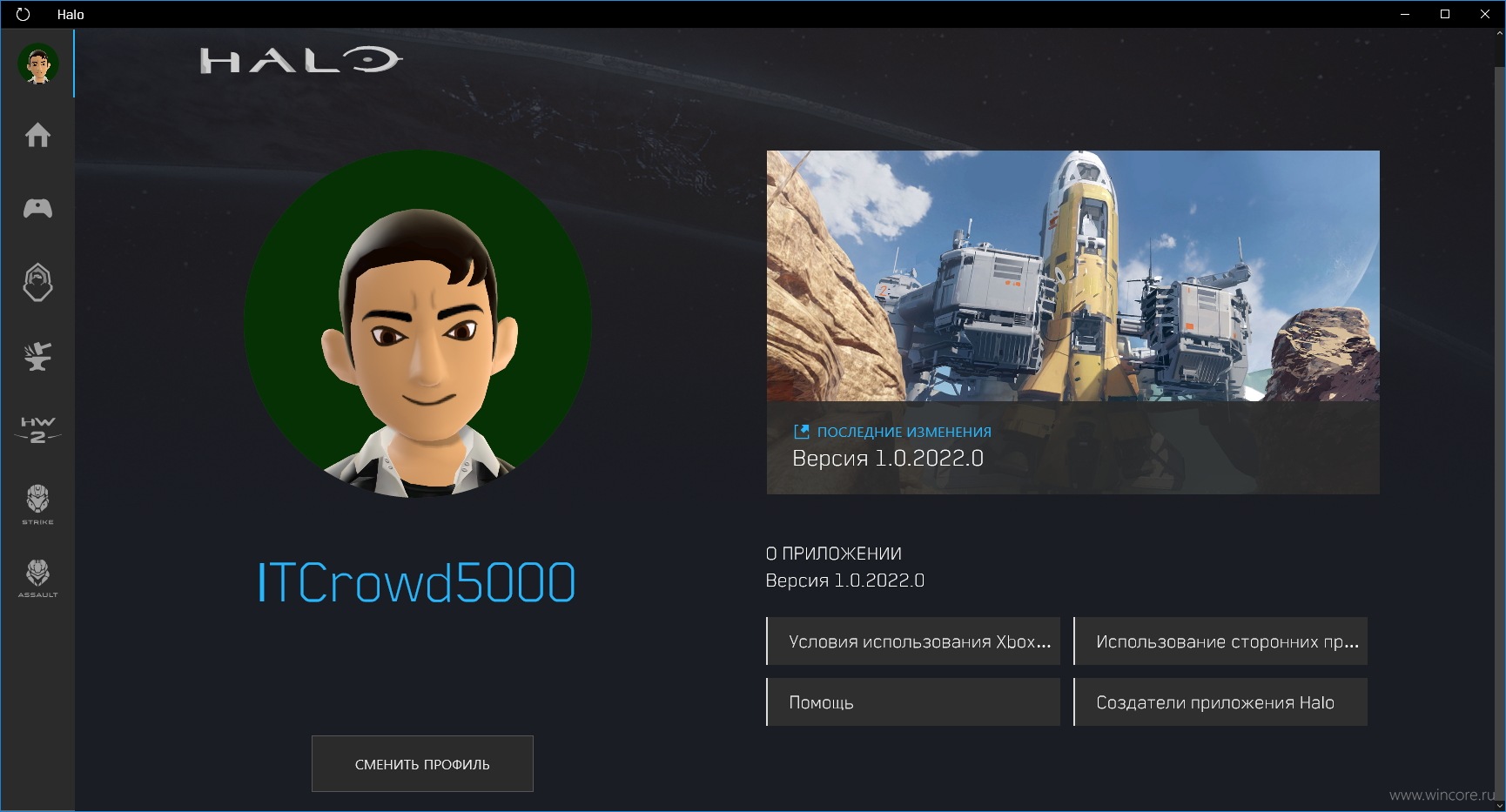Maximize the Halo window
Viewport: 1506px width, 812px height.
(x=1445, y=14)
